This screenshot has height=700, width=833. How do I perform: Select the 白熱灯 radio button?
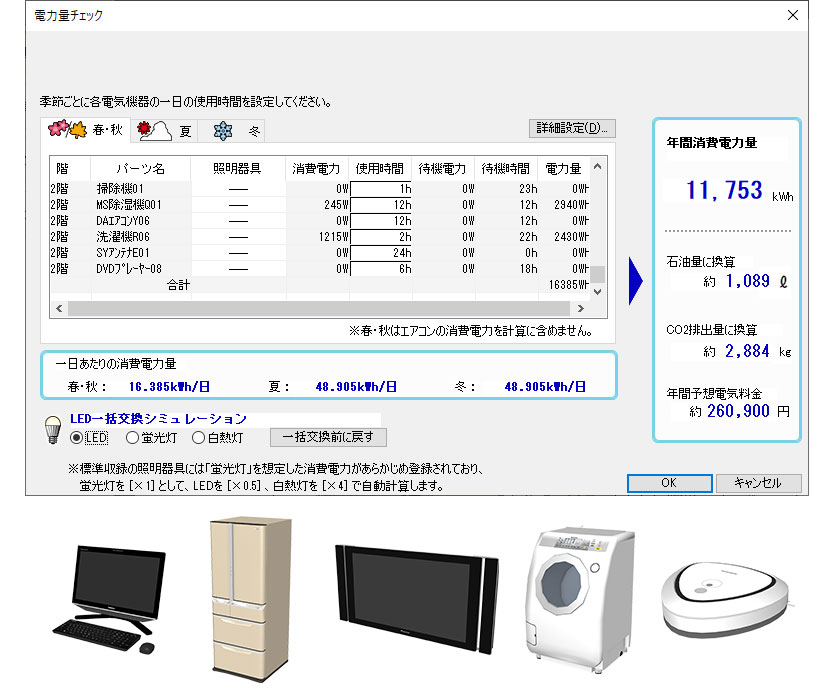pos(199,437)
